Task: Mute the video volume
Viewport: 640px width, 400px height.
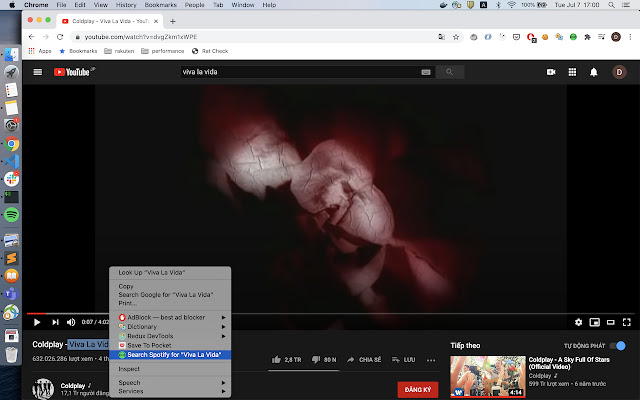Action: click(71, 322)
